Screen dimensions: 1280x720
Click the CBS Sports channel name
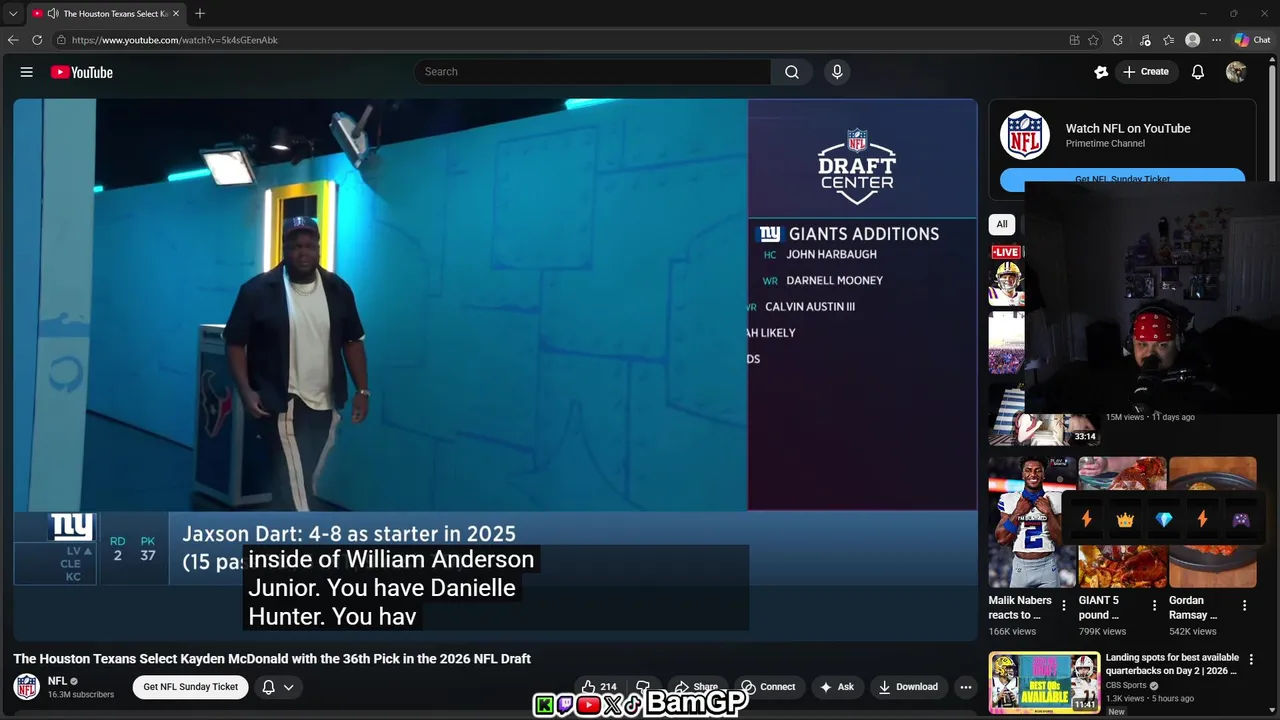(x=1126, y=685)
